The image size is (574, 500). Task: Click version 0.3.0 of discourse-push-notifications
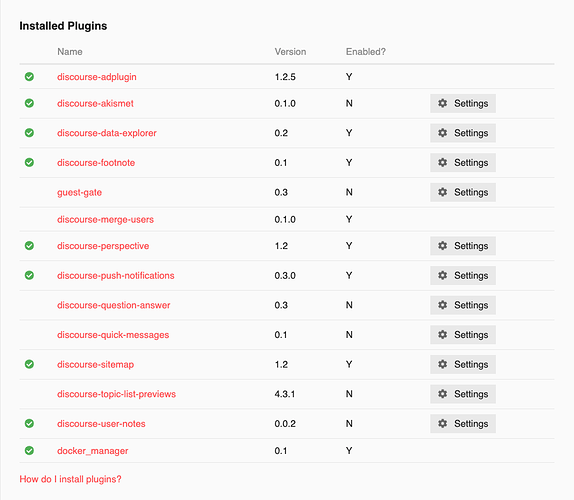click(x=285, y=275)
